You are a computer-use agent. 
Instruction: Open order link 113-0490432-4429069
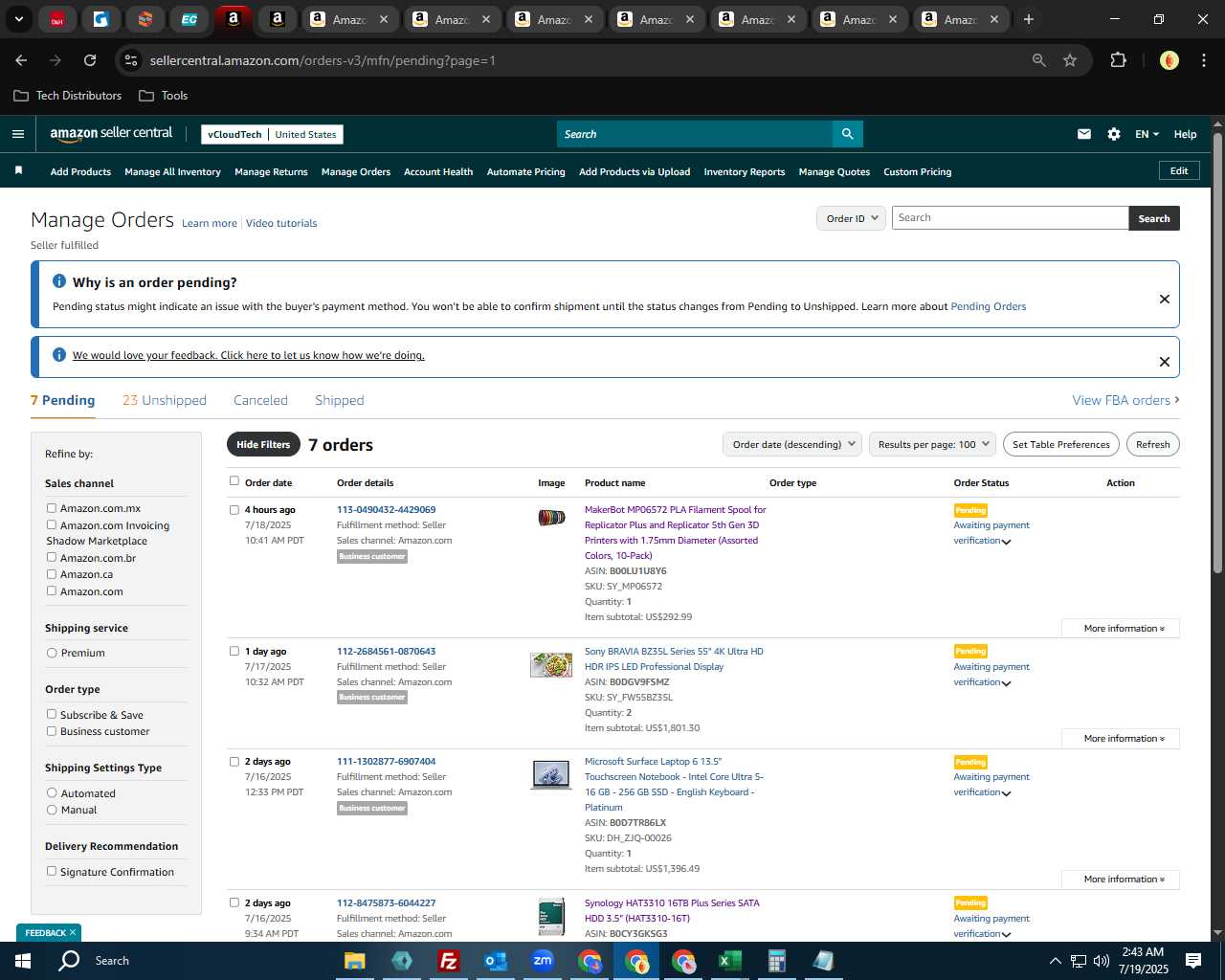386,510
